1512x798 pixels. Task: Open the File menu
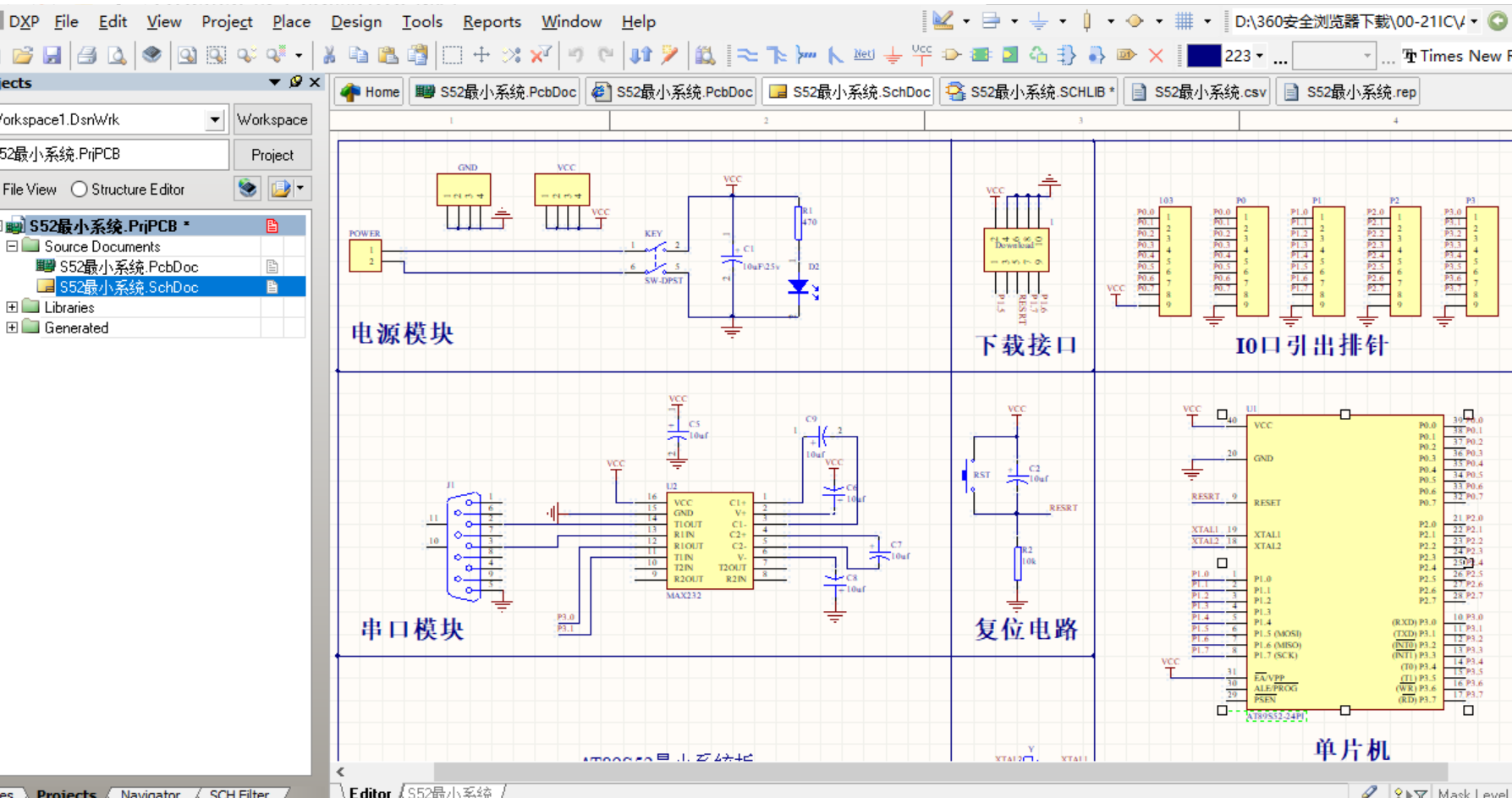(x=66, y=21)
